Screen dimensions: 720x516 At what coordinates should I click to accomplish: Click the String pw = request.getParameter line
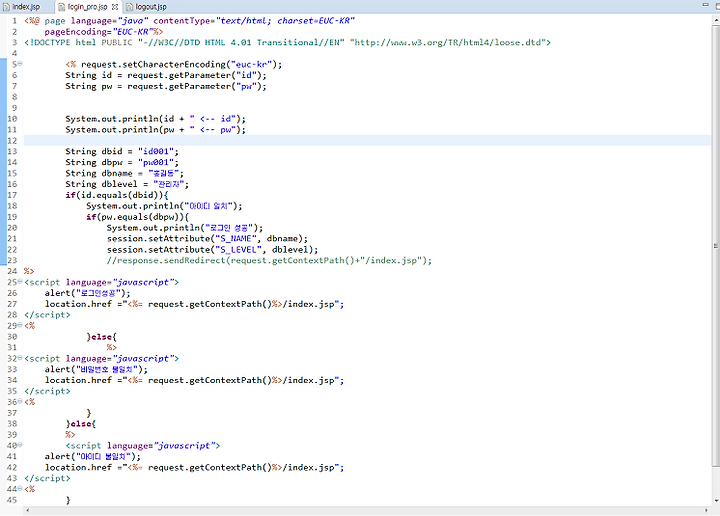(166, 86)
